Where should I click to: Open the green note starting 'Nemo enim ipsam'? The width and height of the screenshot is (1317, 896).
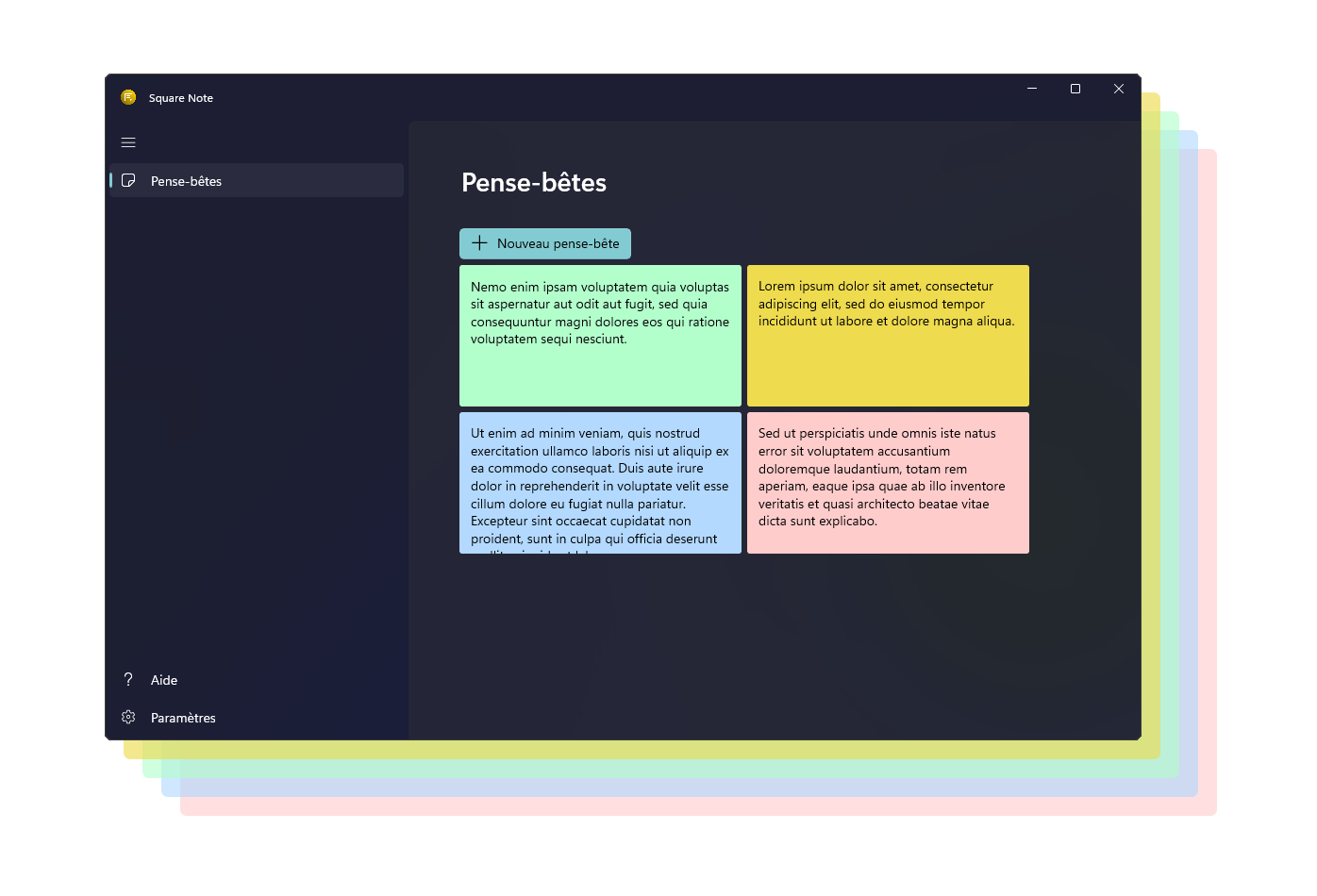click(600, 336)
